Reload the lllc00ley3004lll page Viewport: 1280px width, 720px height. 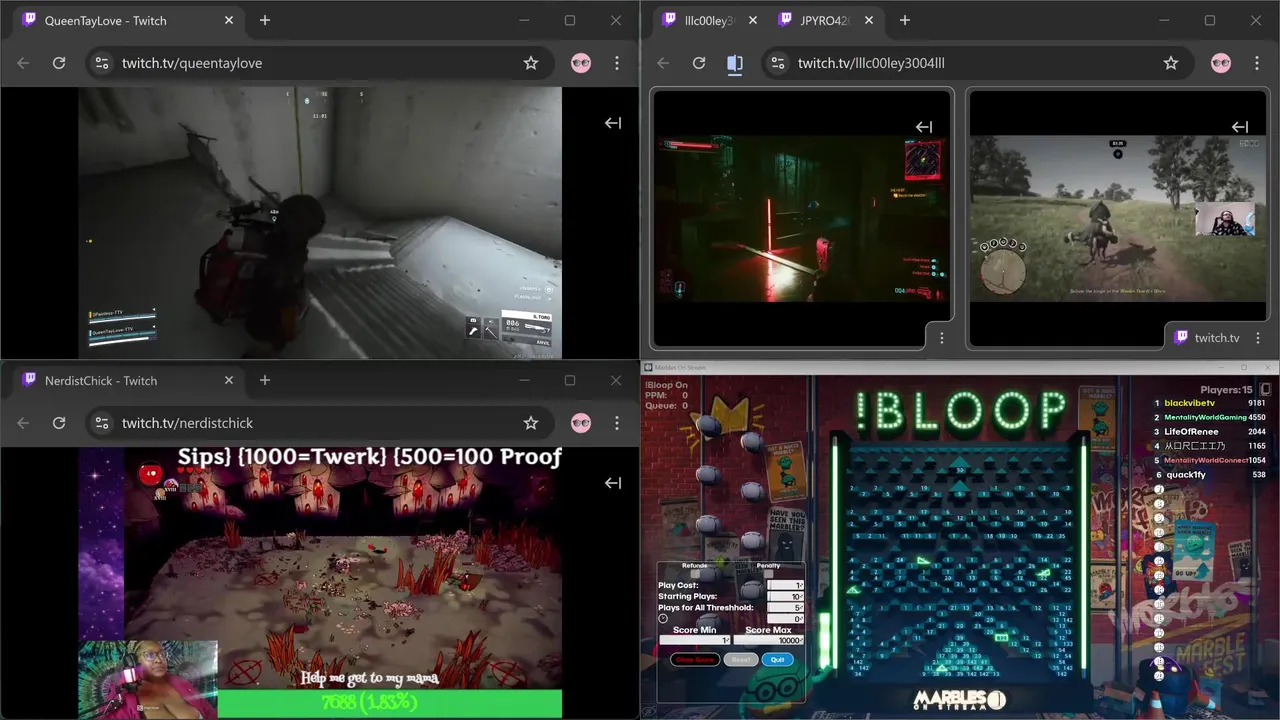tap(699, 63)
